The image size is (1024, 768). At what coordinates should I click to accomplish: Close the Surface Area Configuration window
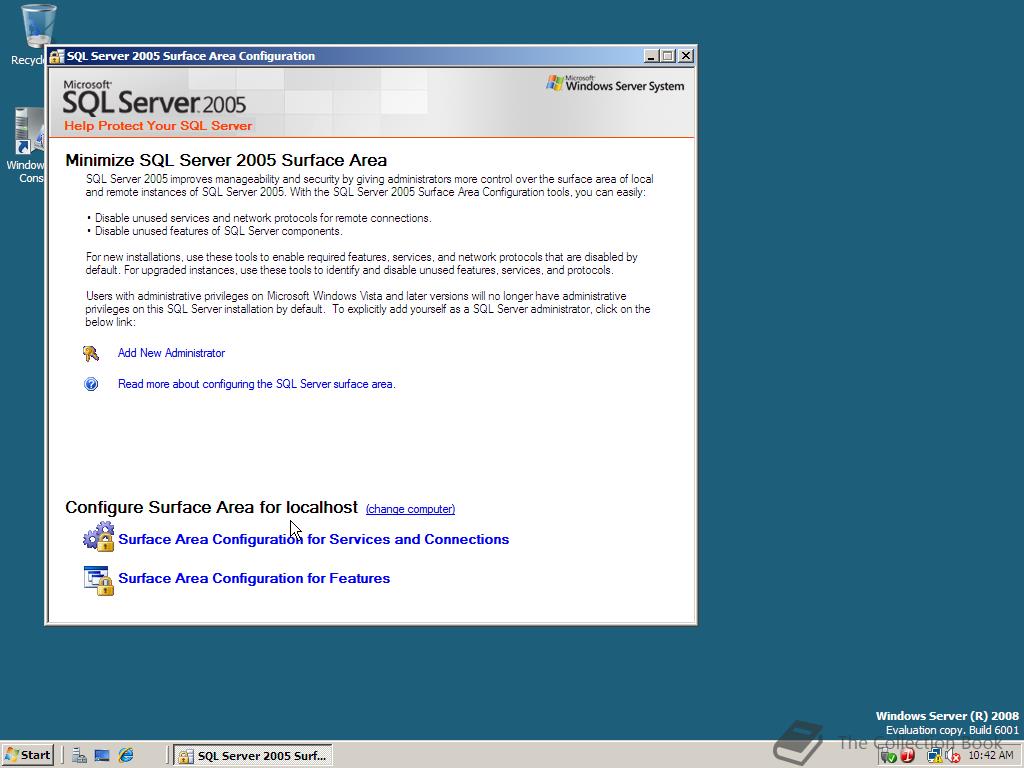tap(686, 56)
